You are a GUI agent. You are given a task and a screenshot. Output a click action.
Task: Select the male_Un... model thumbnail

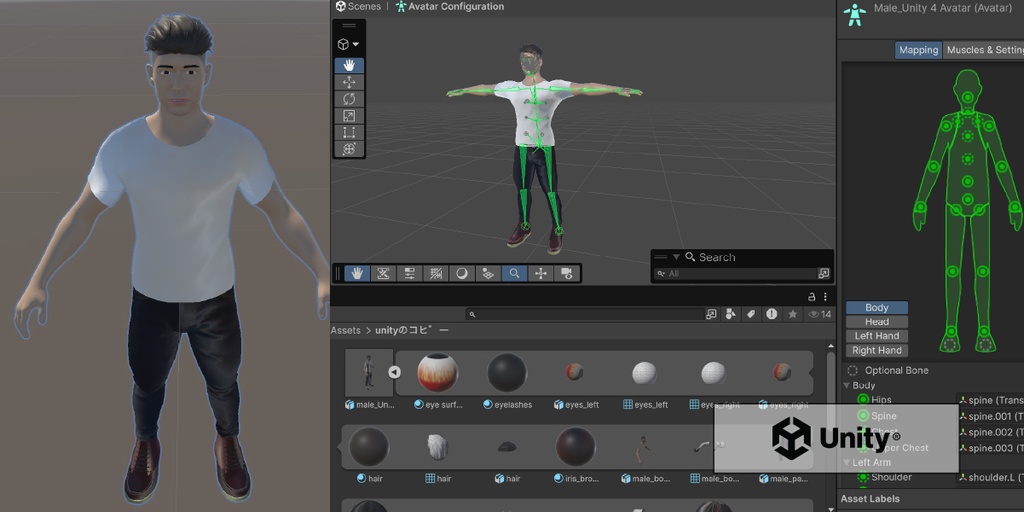tap(369, 372)
